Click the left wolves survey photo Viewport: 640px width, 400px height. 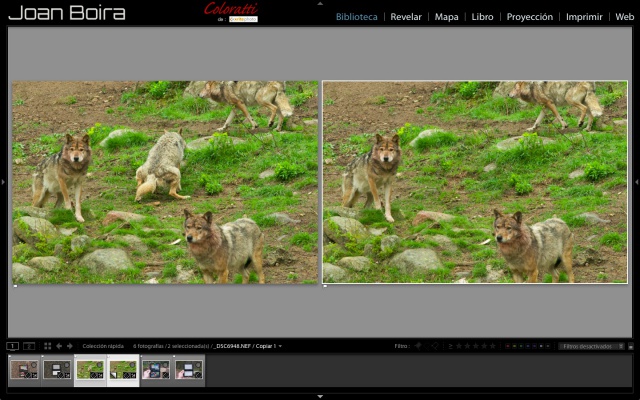coord(165,182)
